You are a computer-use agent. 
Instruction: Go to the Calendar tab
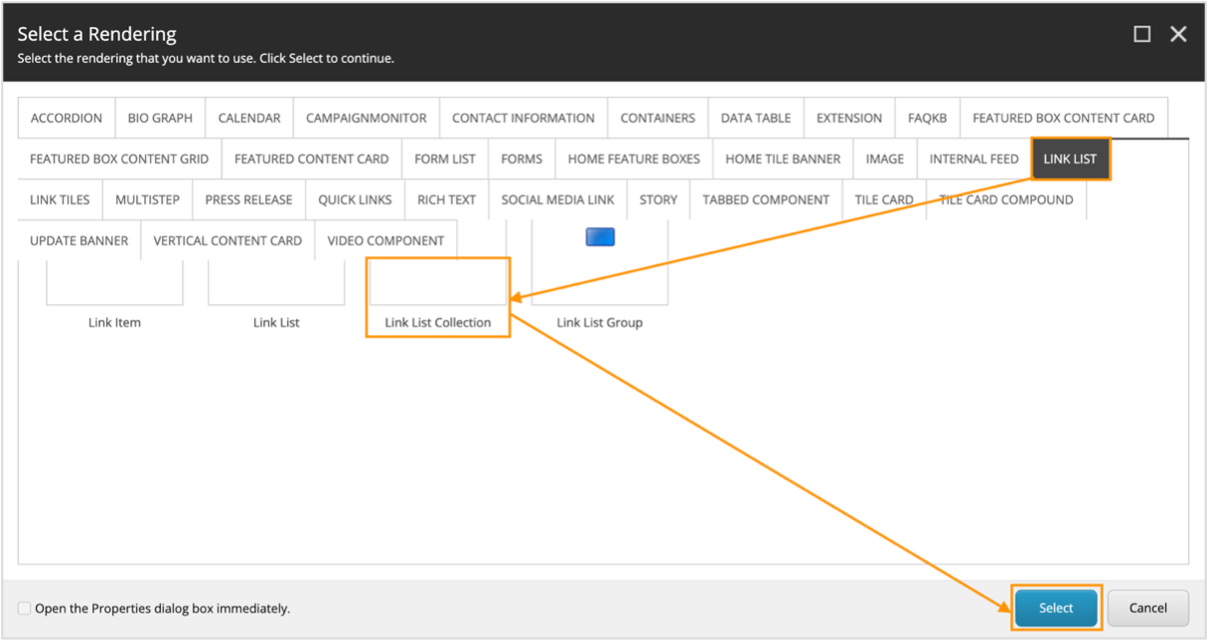point(249,118)
